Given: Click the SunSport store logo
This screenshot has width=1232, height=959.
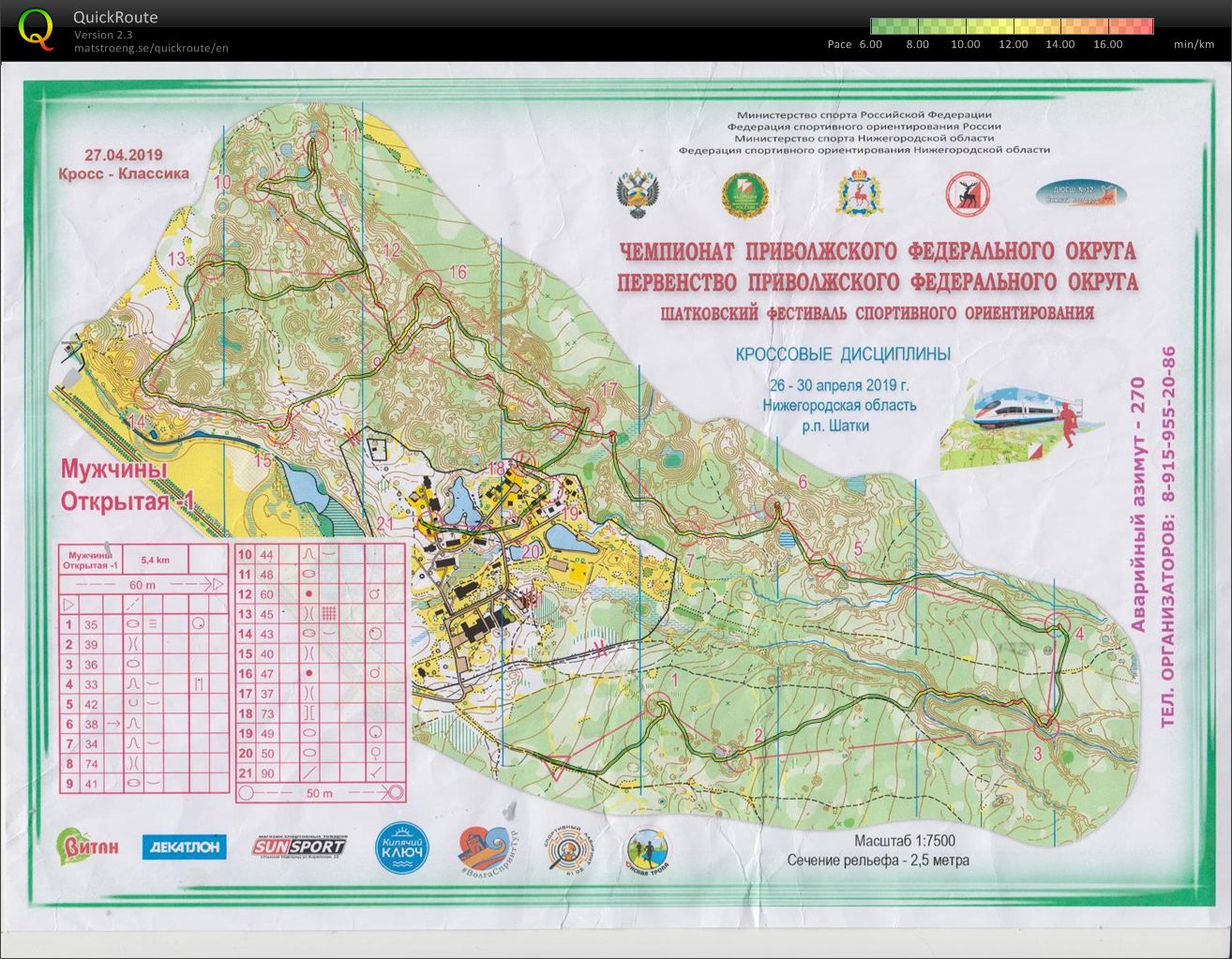Looking at the screenshot, I should [299, 847].
